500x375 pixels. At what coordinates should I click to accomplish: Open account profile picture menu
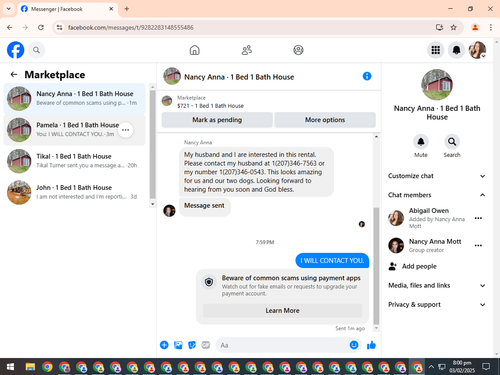coord(477,50)
